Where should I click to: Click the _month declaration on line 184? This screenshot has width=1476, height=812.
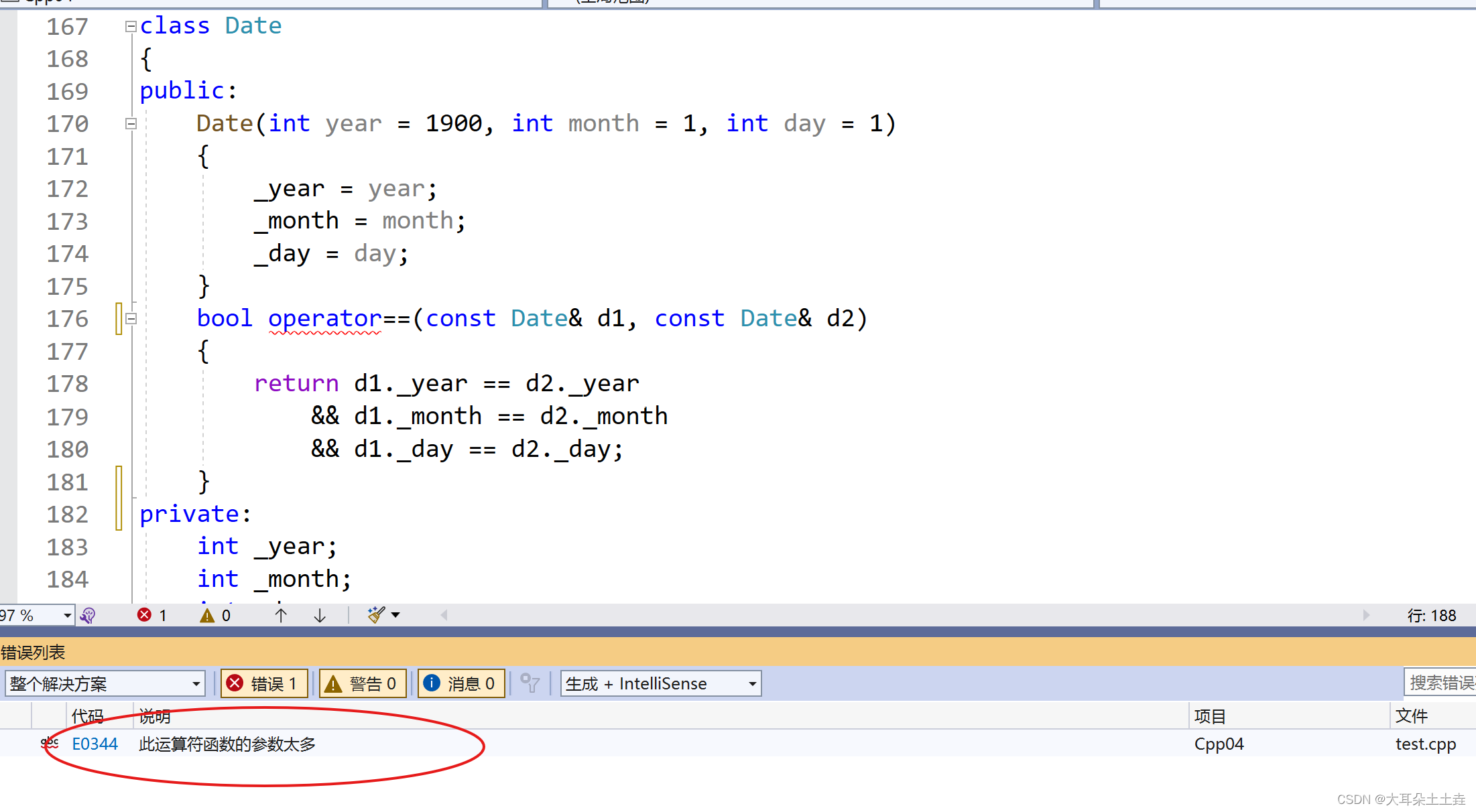coord(302,579)
